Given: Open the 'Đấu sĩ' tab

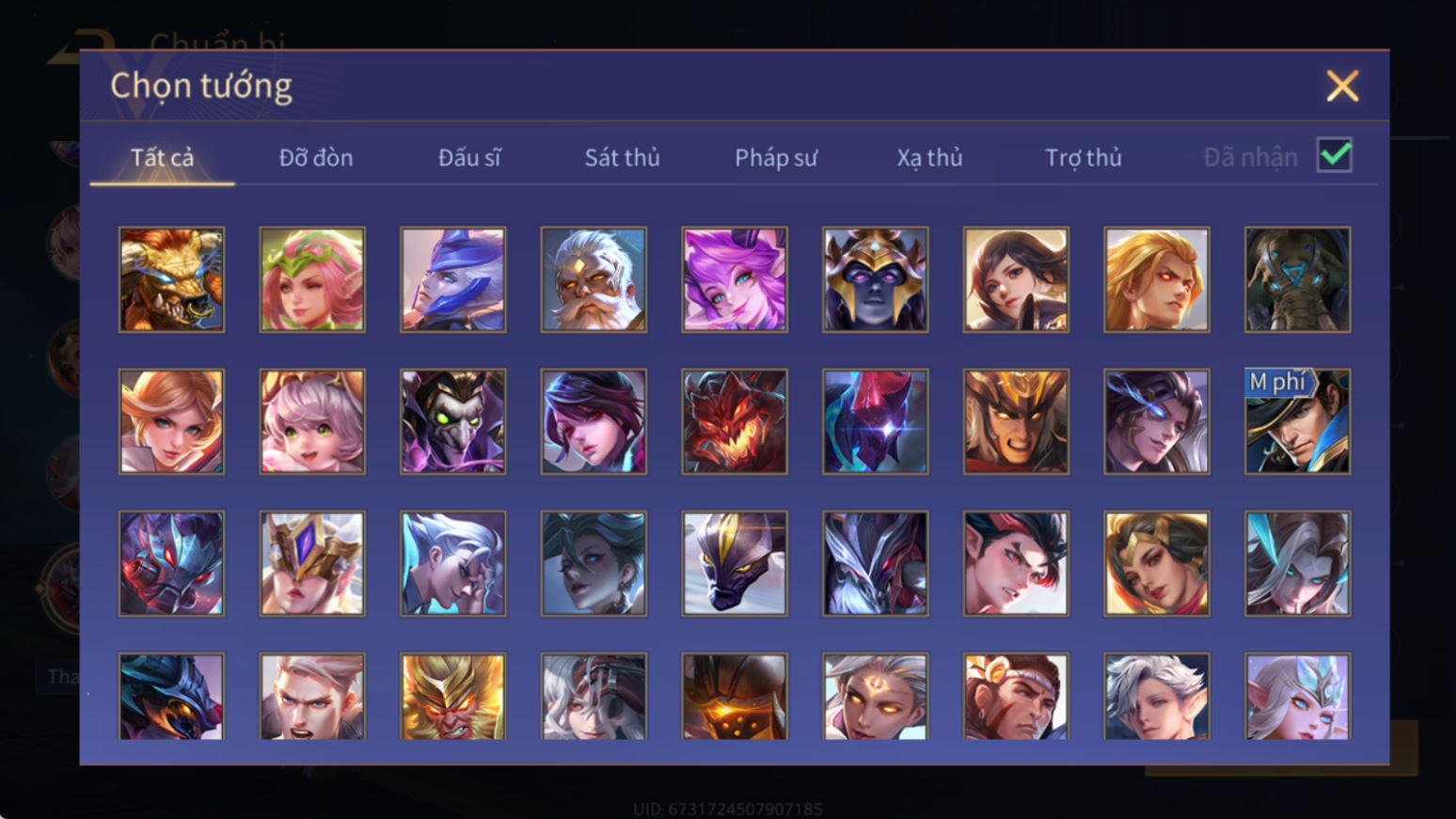Looking at the screenshot, I should (x=469, y=157).
